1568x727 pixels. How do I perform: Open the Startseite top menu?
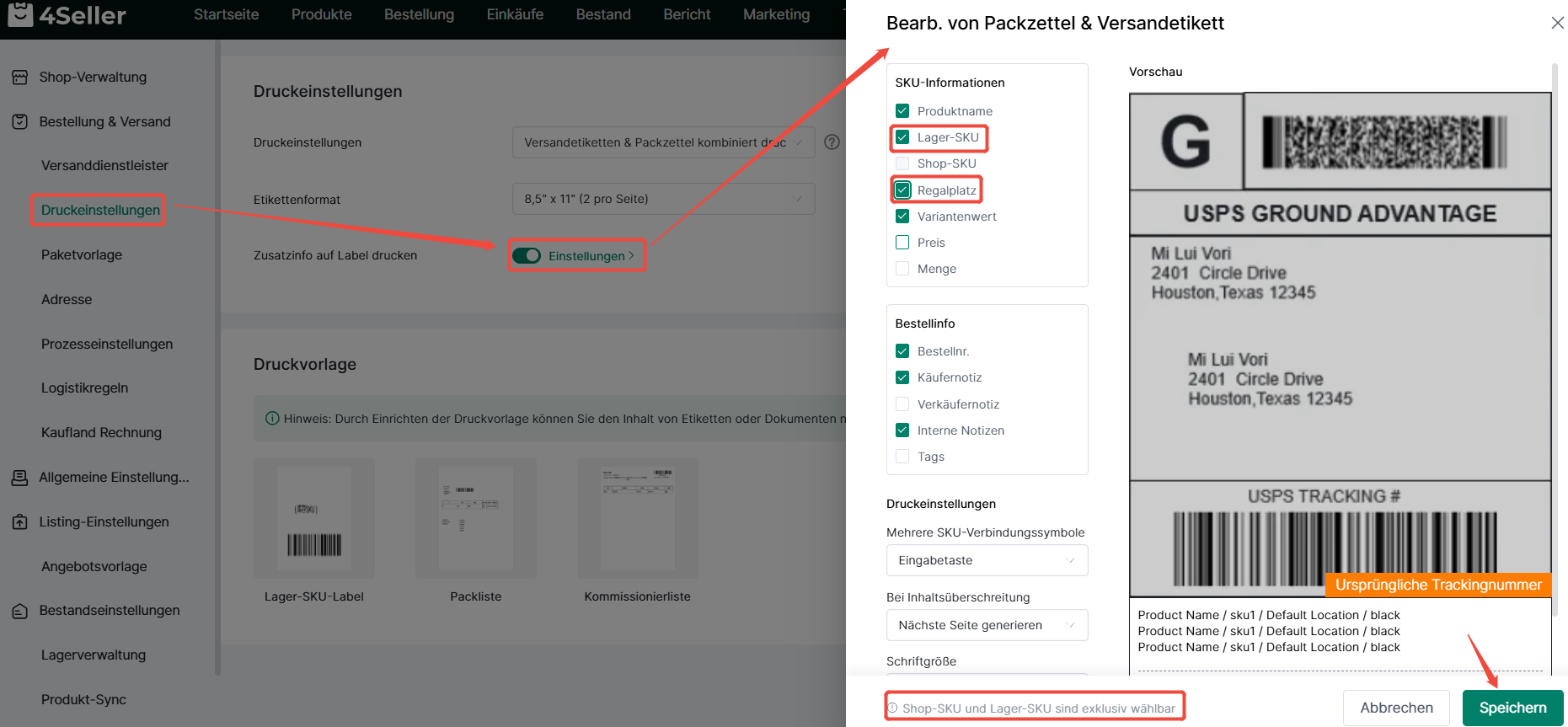coord(227,14)
